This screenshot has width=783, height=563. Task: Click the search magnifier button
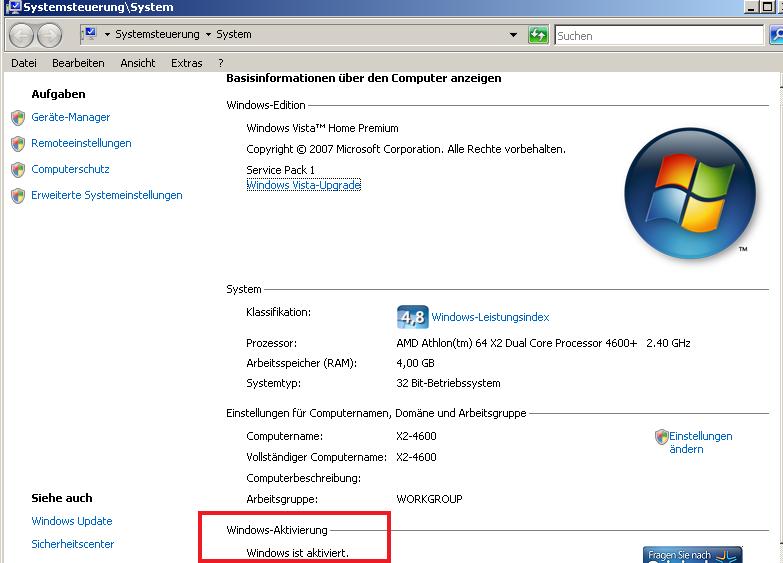click(777, 35)
